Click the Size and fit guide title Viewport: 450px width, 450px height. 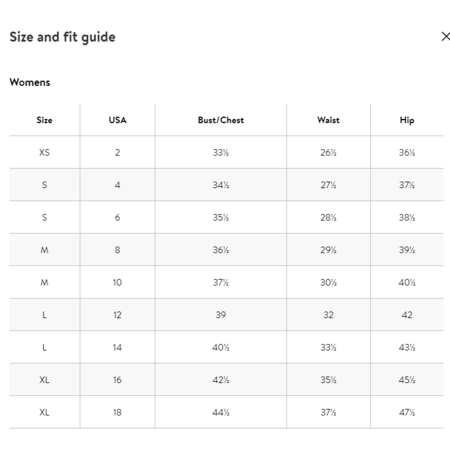coord(62,37)
